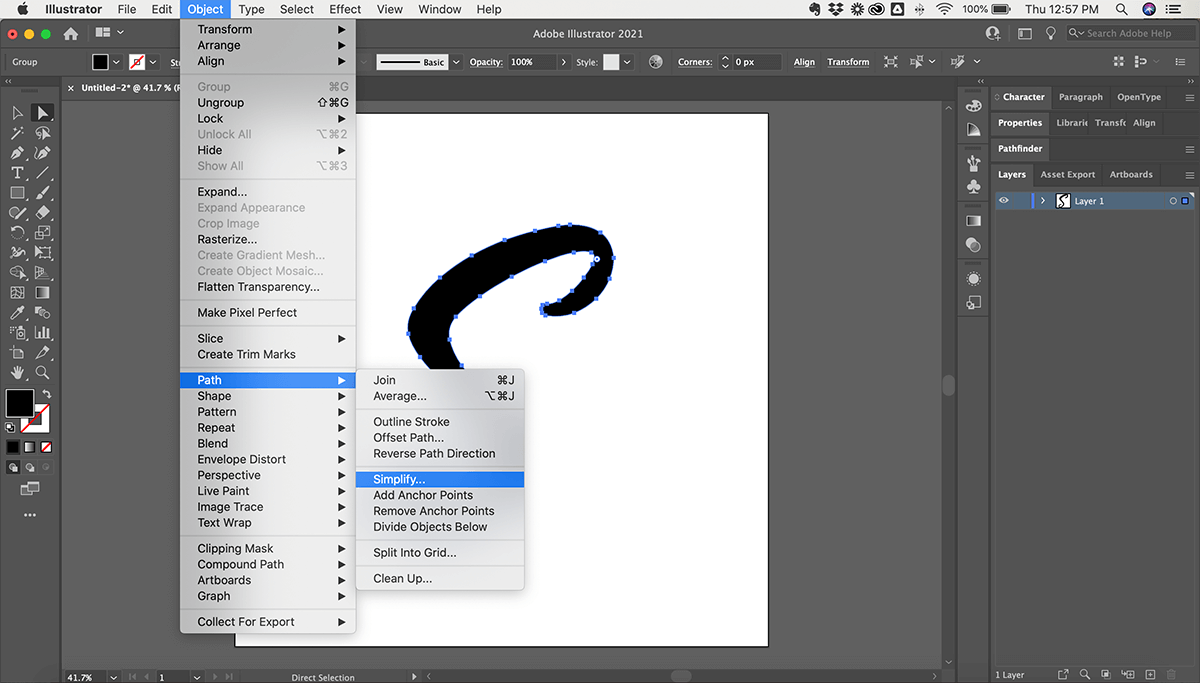Open the Layers panel options menu
1200x683 pixels.
1189,175
